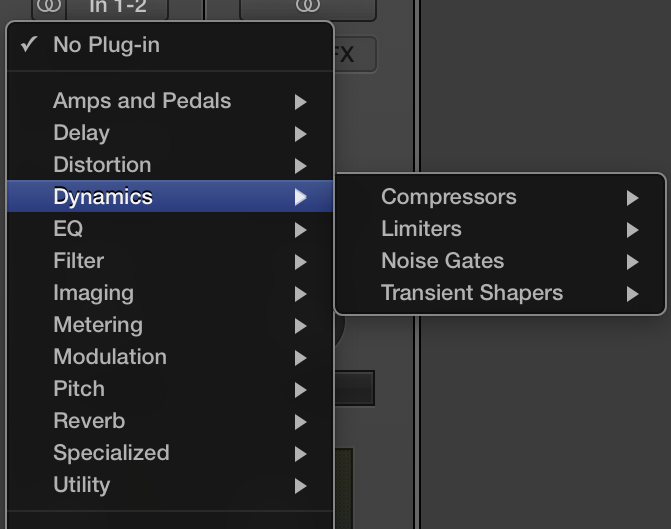Open the EQ plug-in submenu
The height and width of the screenshot is (529, 671).
68,229
